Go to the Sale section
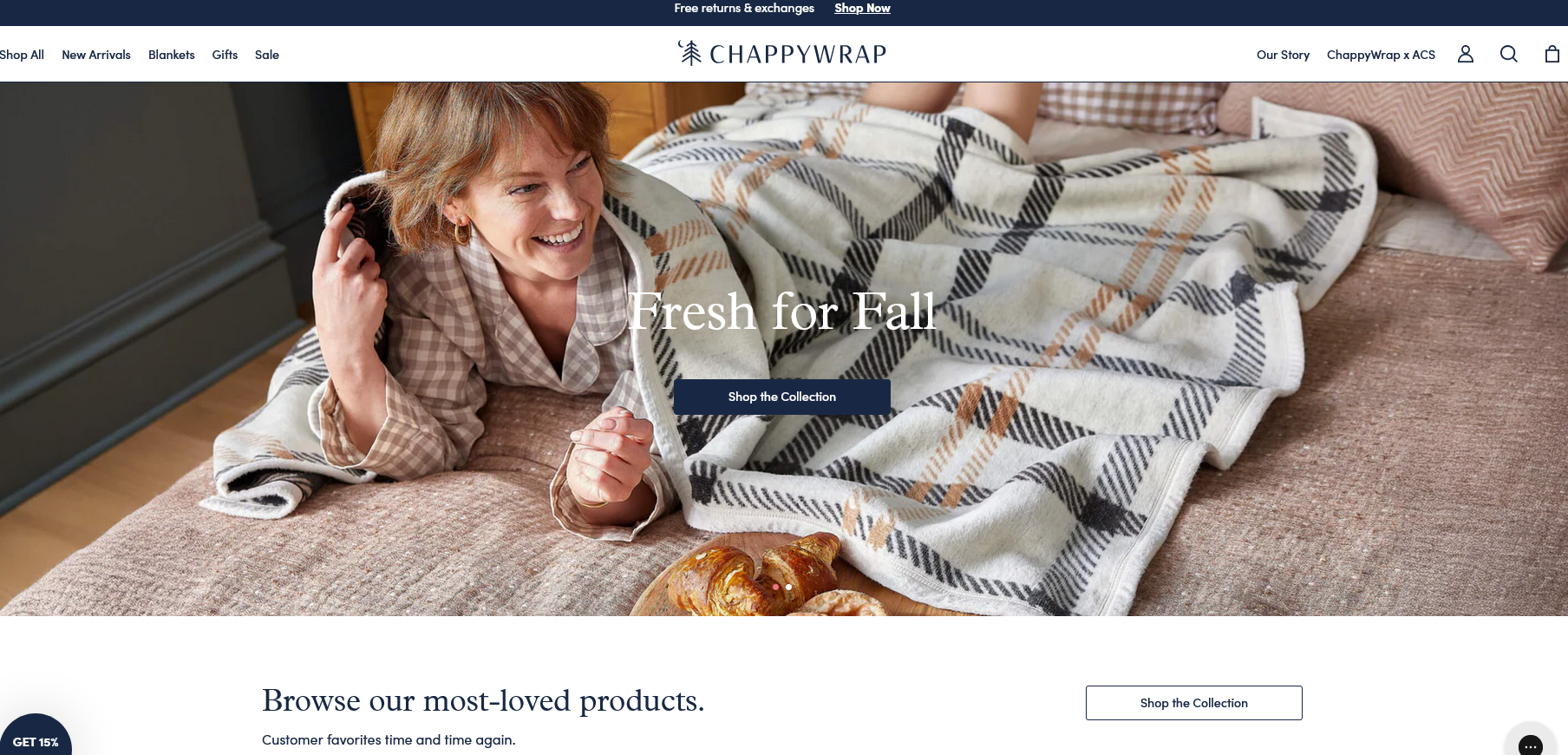1568x755 pixels. click(x=267, y=55)
